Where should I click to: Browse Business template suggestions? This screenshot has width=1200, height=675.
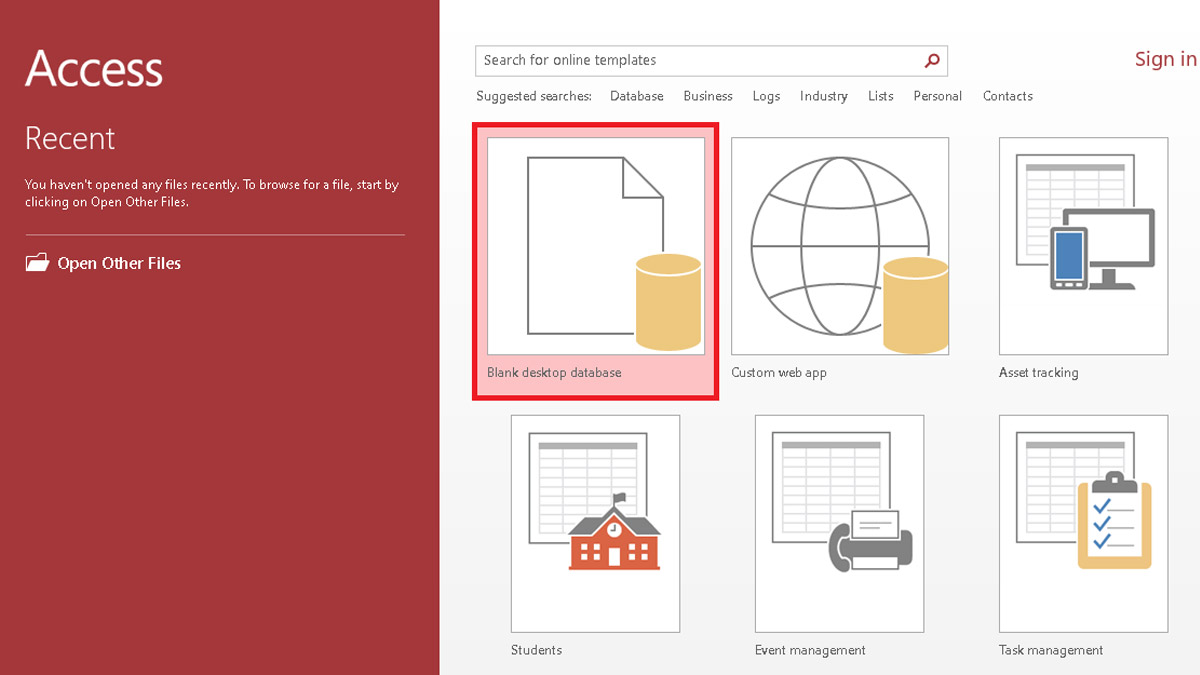pyautogui.click(x=707, y=96)
